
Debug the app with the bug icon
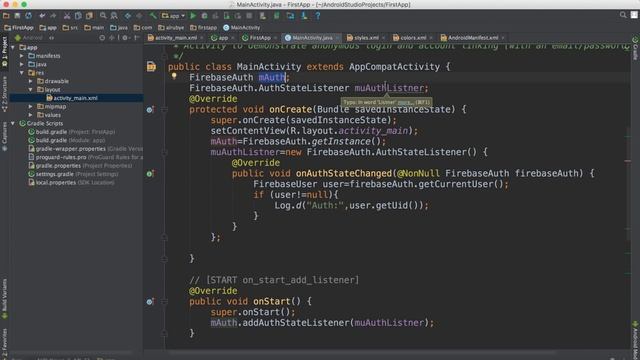pos(204,16)
